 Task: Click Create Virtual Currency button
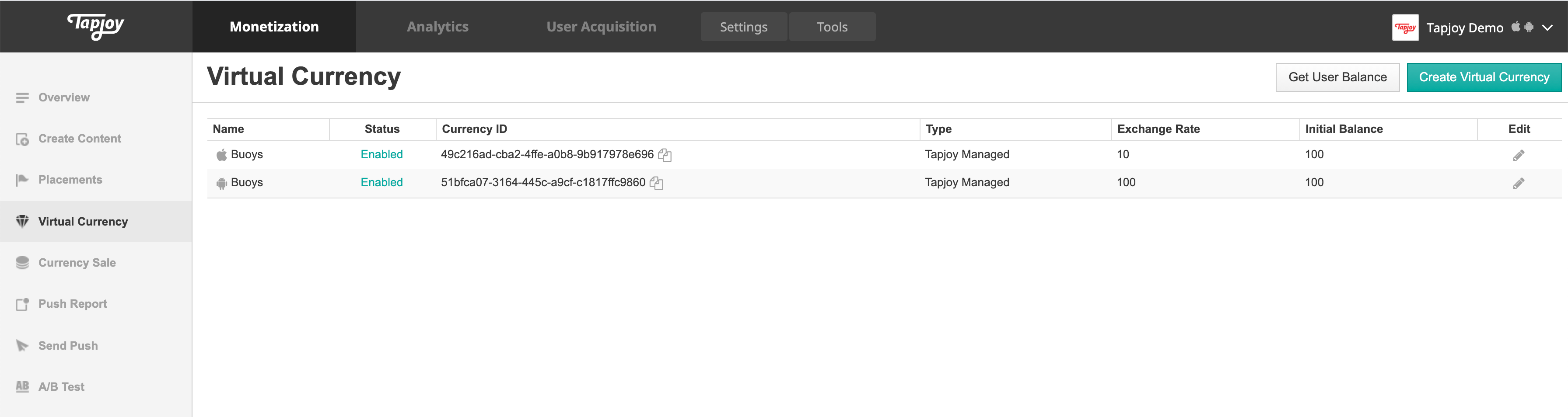coord(1484,77)
